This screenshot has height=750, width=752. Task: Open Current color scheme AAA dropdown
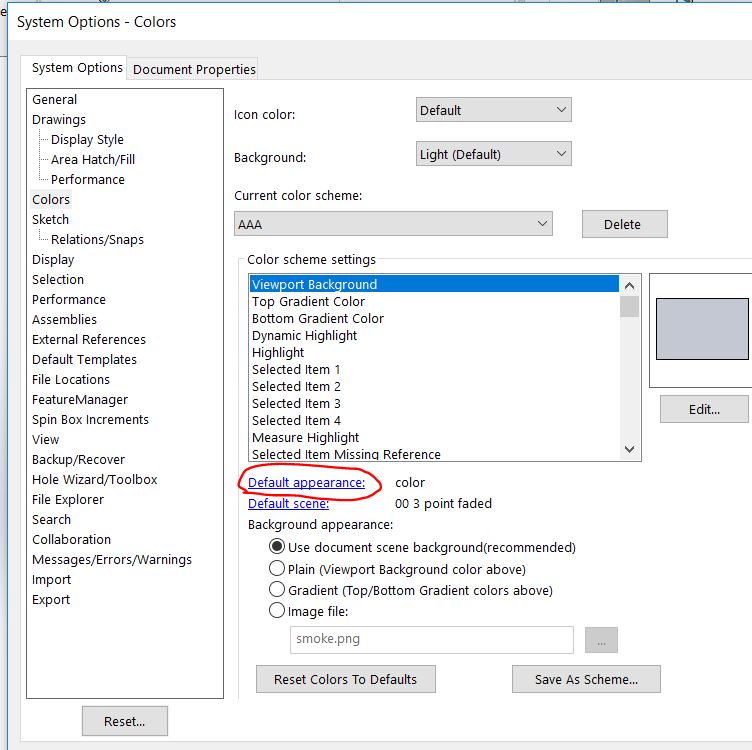[x=393, y=225]
